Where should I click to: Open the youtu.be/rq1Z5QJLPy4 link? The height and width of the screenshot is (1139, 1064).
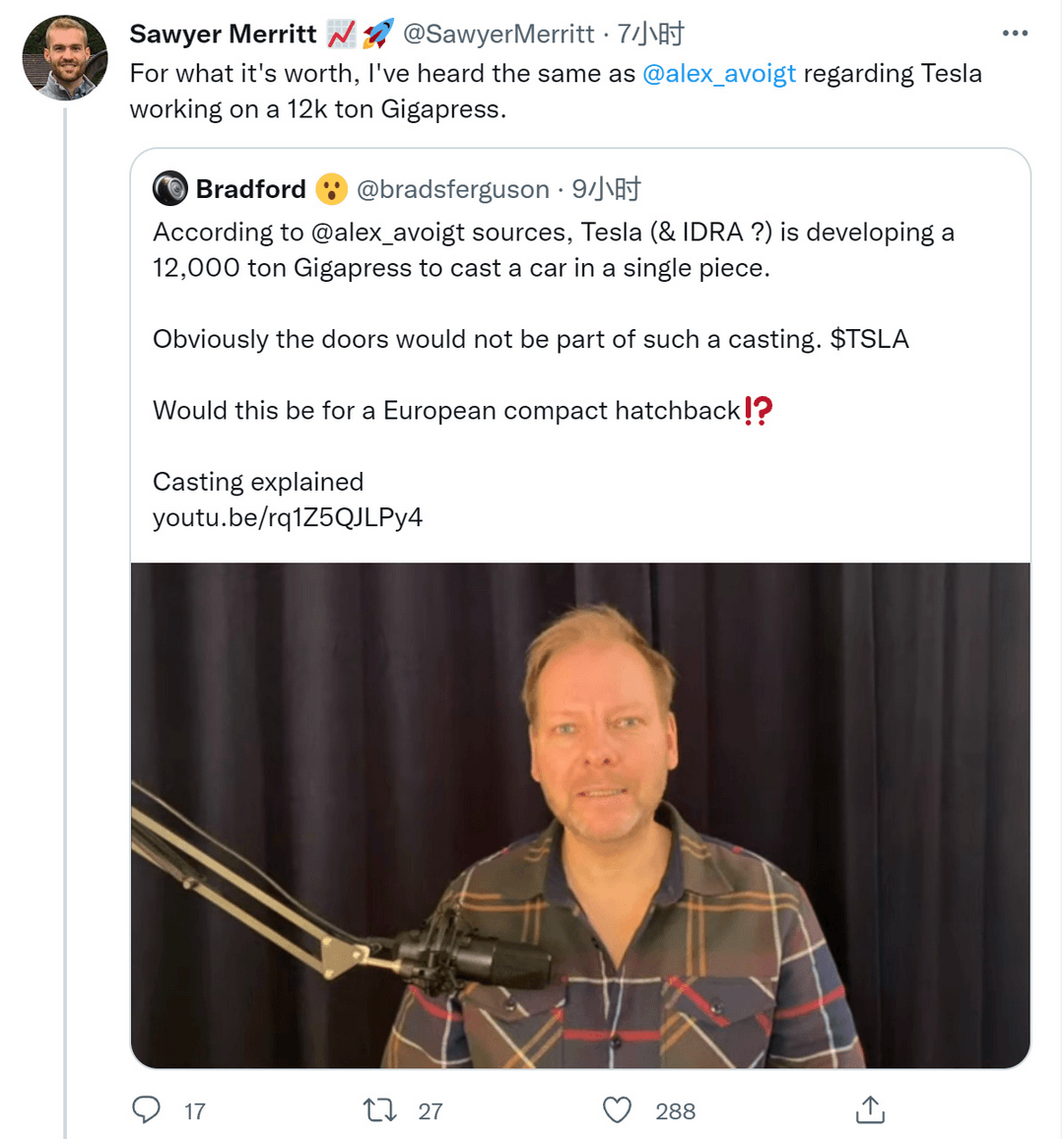click(288, 517)
